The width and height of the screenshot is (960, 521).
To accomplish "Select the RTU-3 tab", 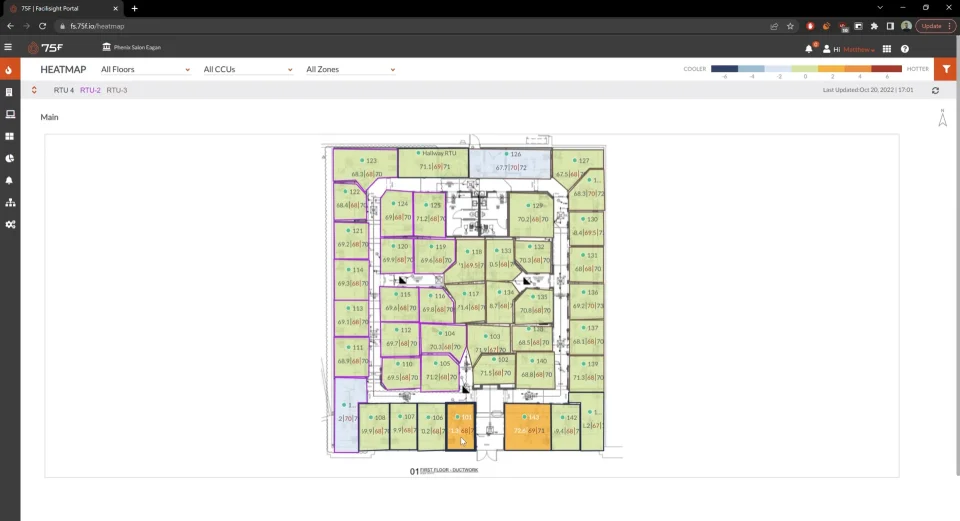I will (x=117, y=90).
